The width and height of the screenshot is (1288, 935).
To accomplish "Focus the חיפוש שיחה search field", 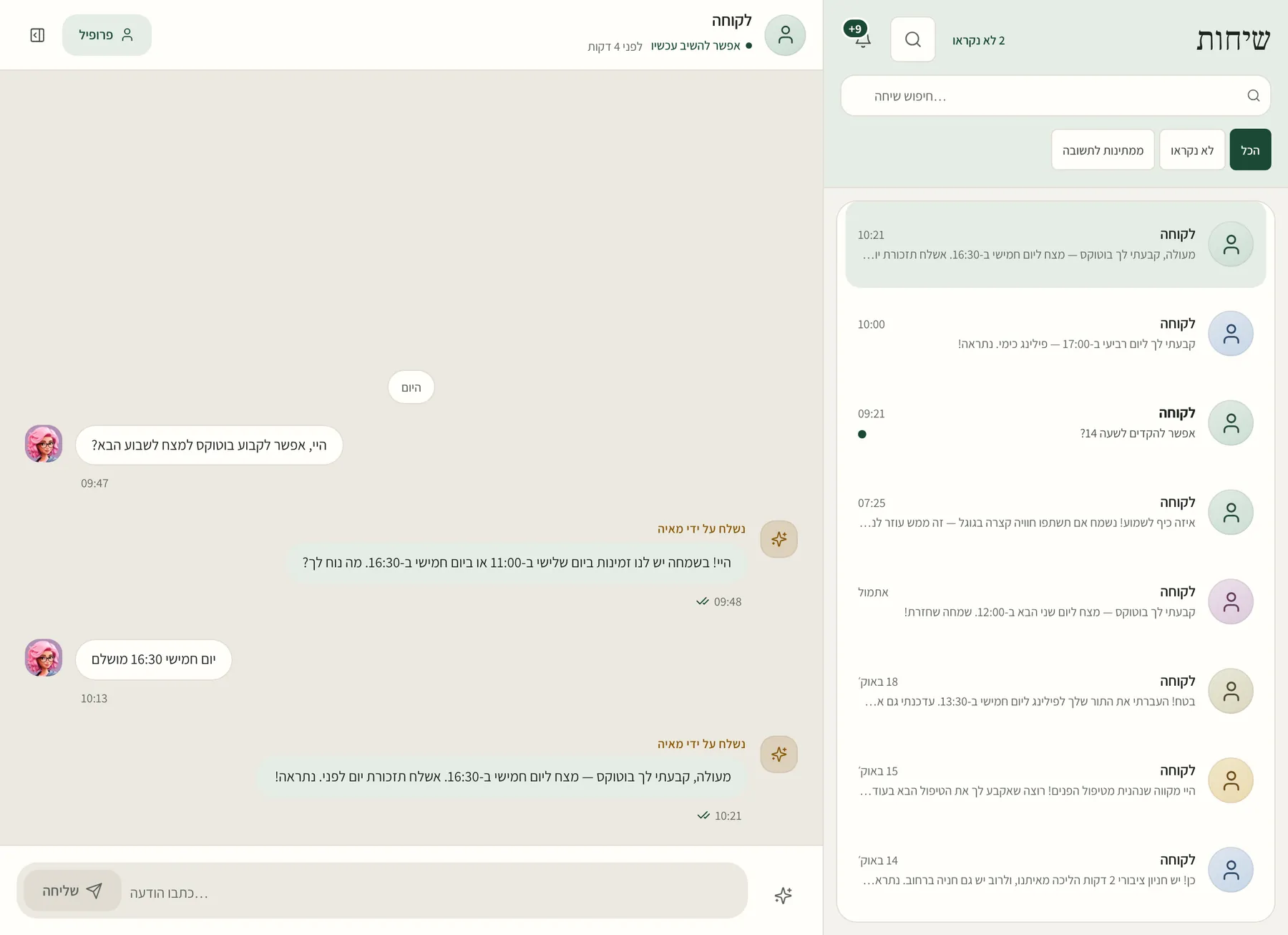I will pyautogui.click(x=1055, y=96).
